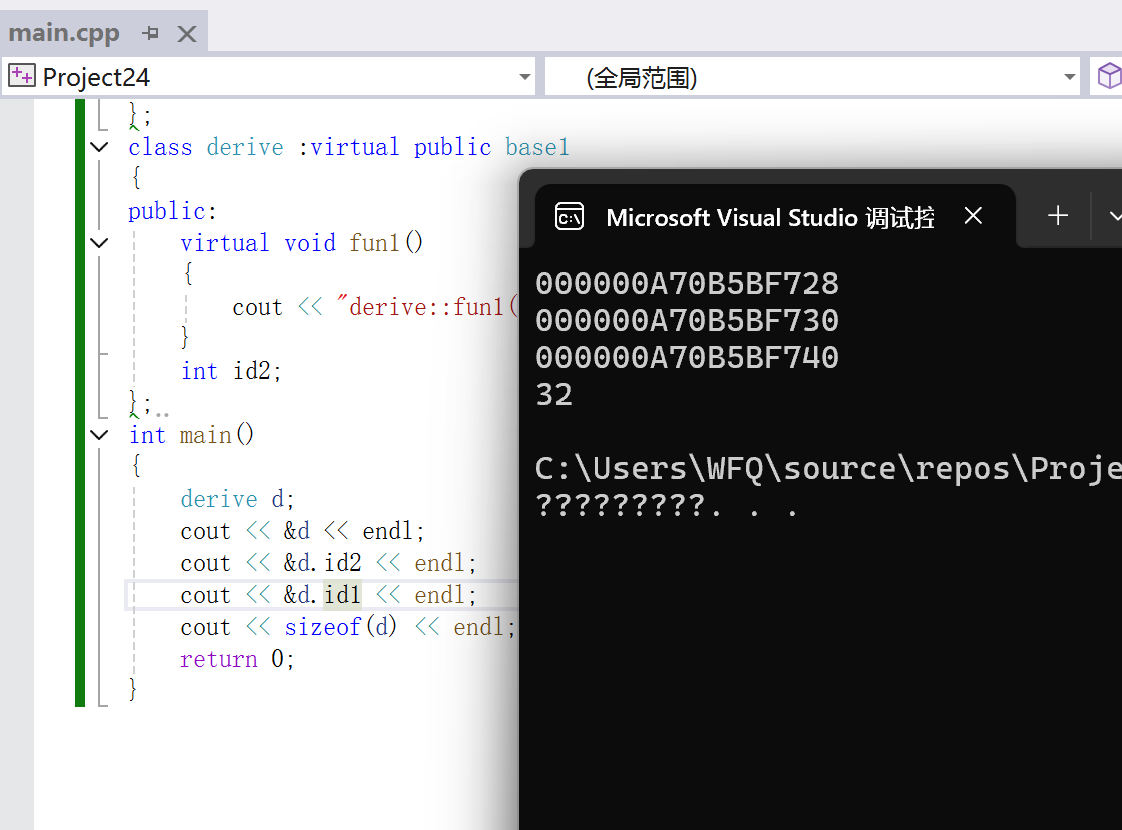Collapse the class derive block
The image size is (1122, 830).
pyautogui.click(x=99, y=147)
